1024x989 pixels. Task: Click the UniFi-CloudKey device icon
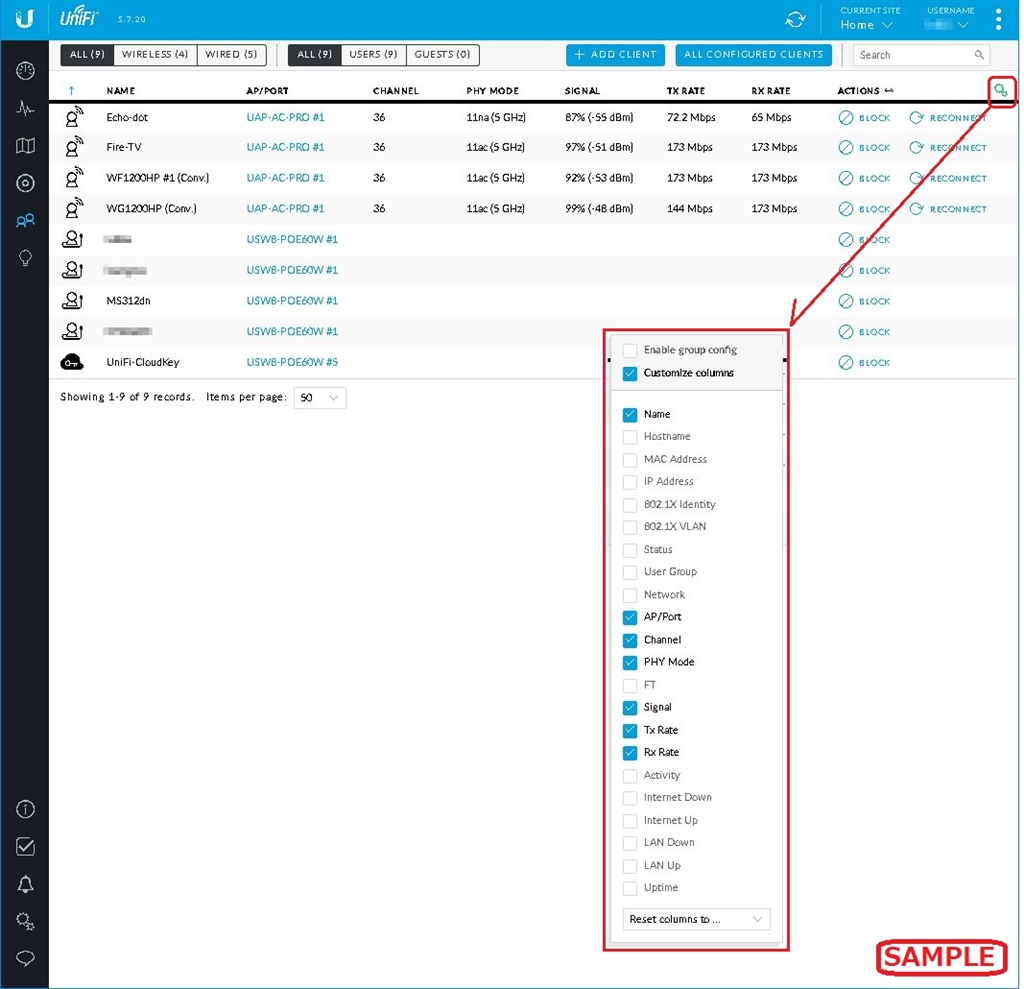72,362
